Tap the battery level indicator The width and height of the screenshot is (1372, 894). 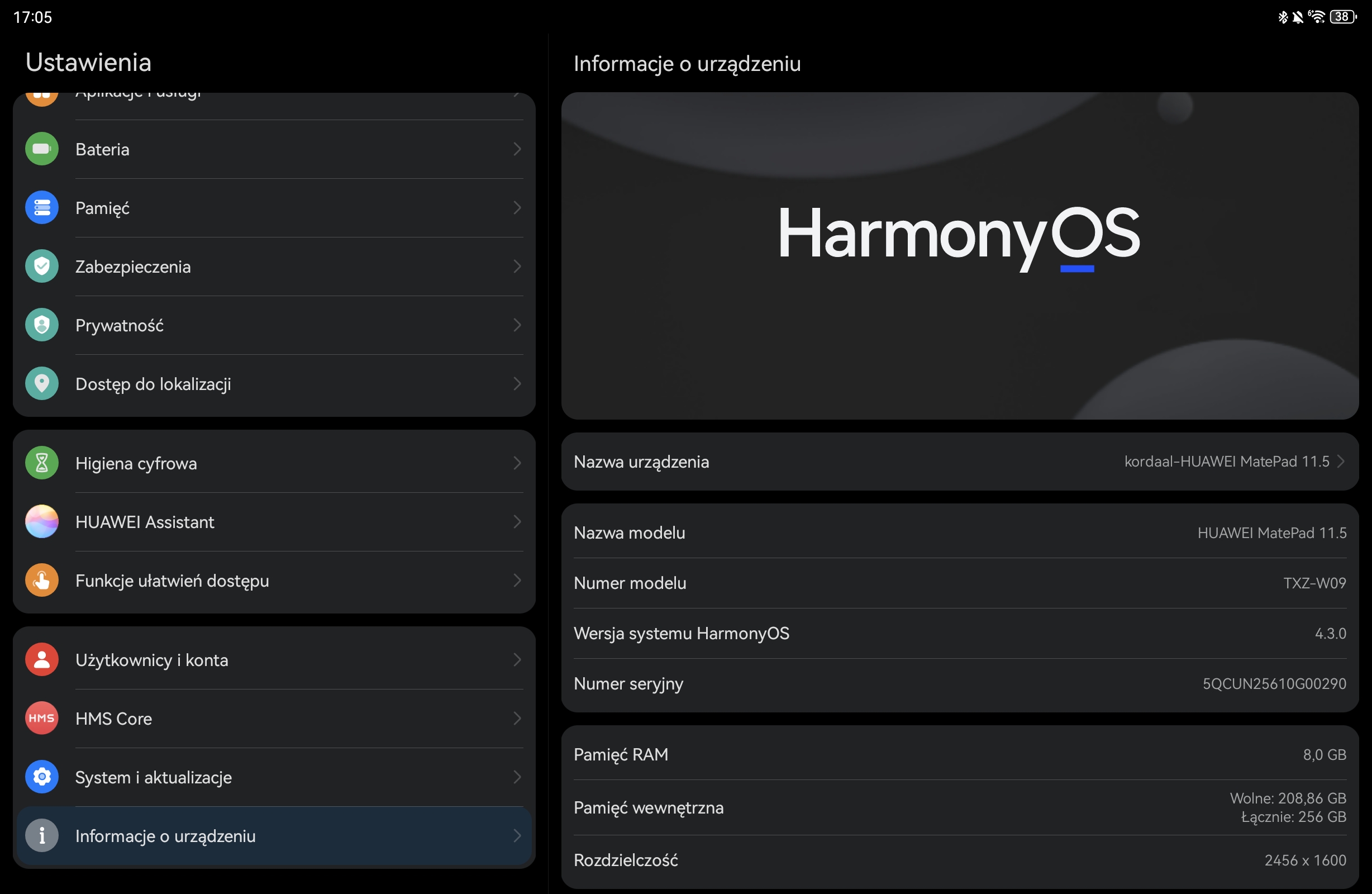1343,17
